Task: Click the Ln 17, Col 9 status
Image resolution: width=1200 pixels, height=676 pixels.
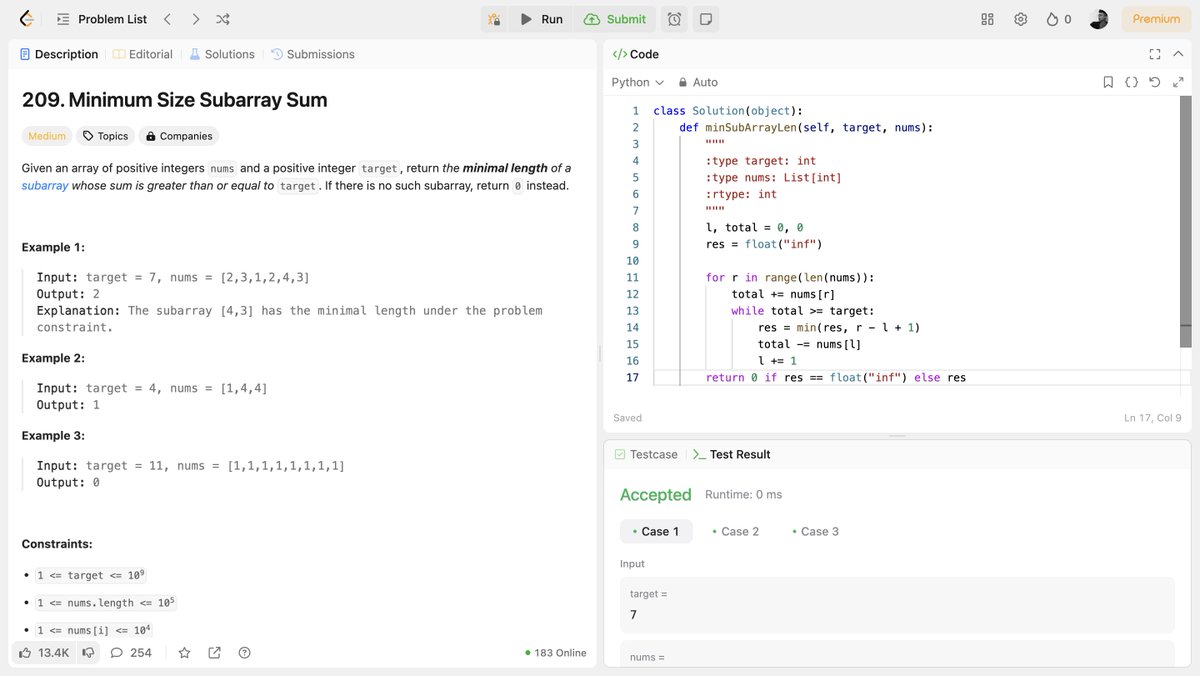Action: click(x=1152, y=418)
